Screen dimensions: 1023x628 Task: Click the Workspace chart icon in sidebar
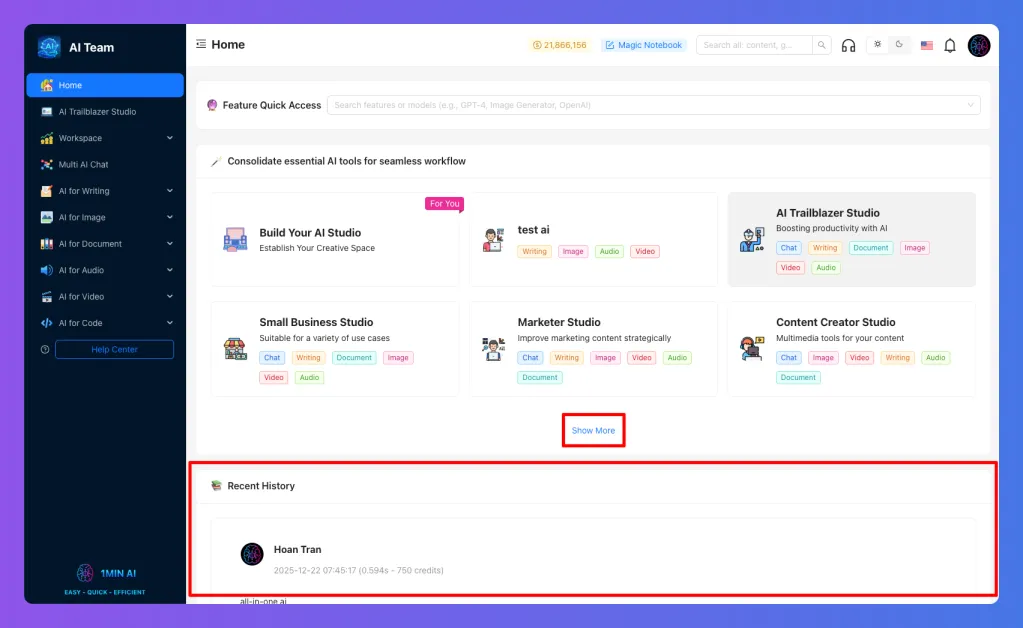(x=46, y=138)
